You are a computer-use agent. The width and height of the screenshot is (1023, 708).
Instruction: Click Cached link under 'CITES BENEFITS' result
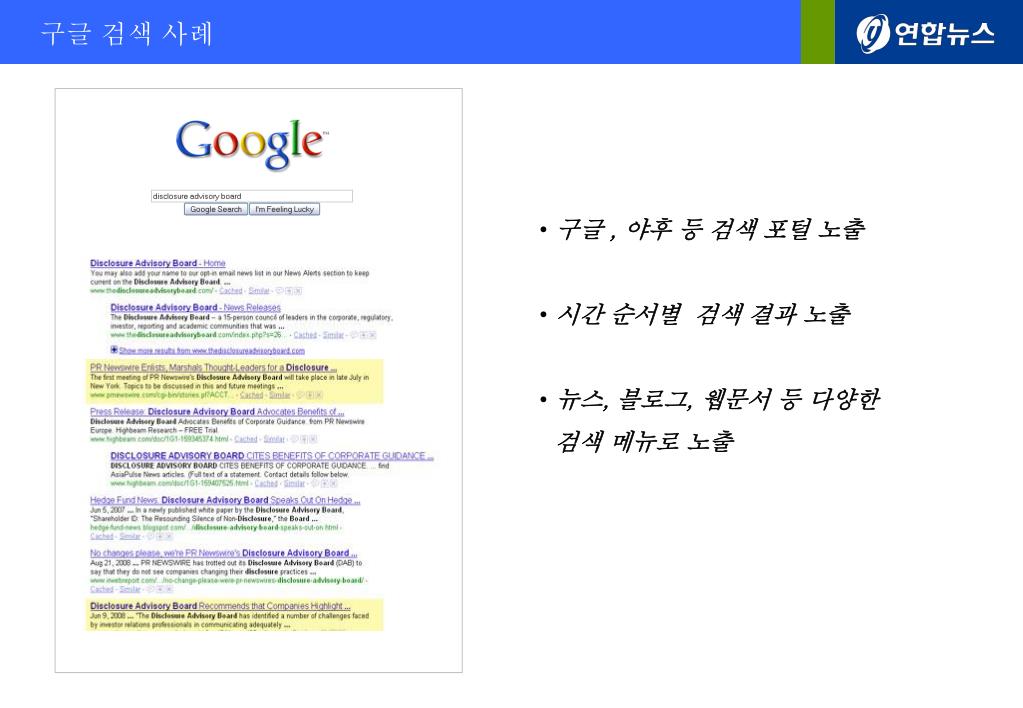266,484
